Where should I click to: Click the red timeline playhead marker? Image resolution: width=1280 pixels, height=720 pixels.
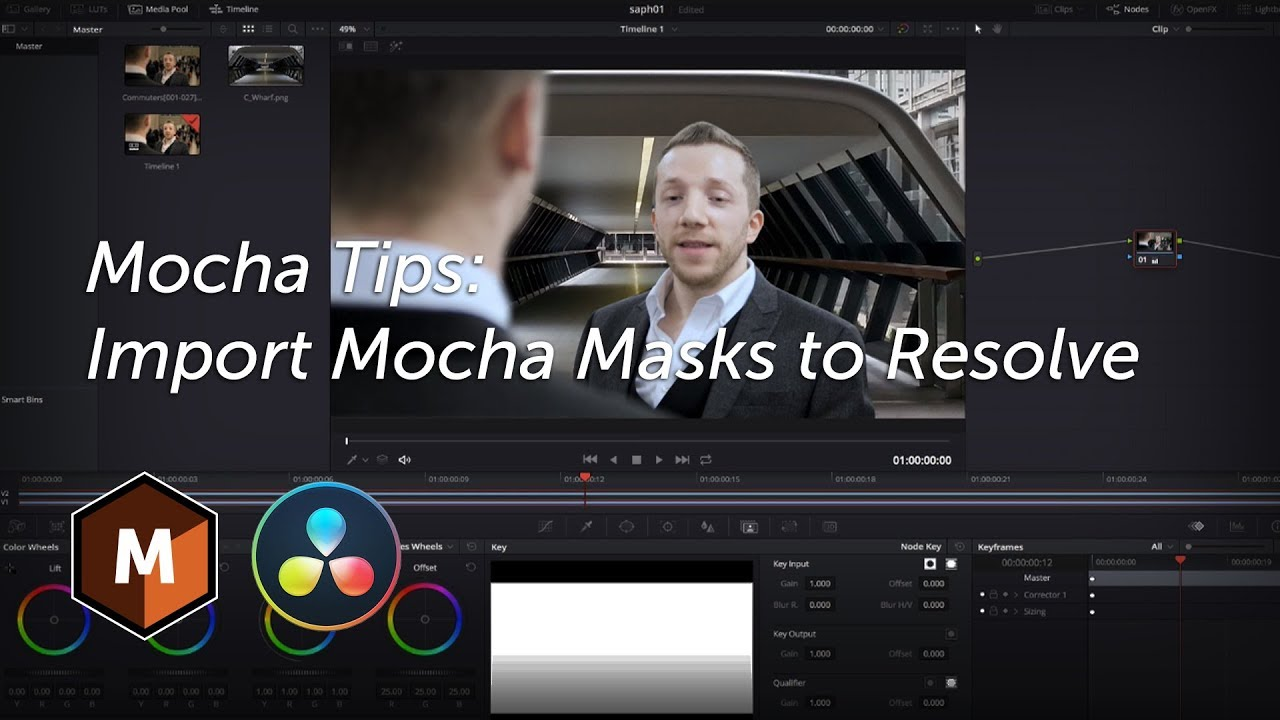(x=585, y=478)
